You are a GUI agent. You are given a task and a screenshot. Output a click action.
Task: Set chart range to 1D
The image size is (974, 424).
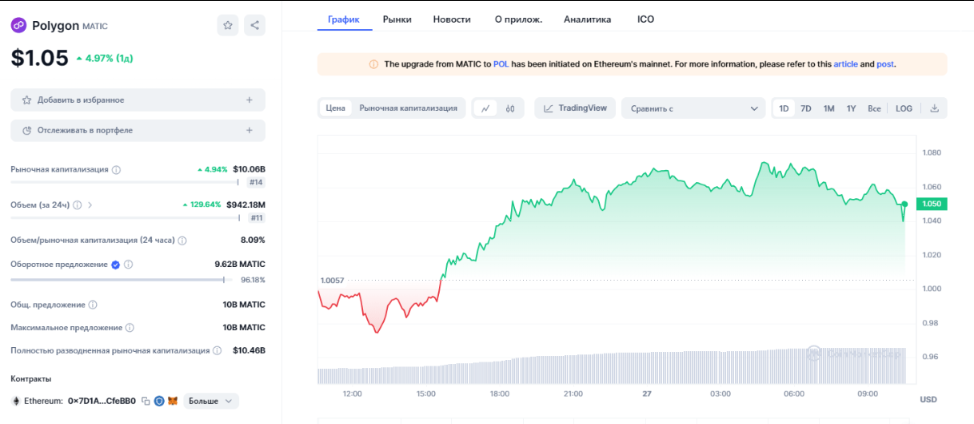tap(784, 109)
